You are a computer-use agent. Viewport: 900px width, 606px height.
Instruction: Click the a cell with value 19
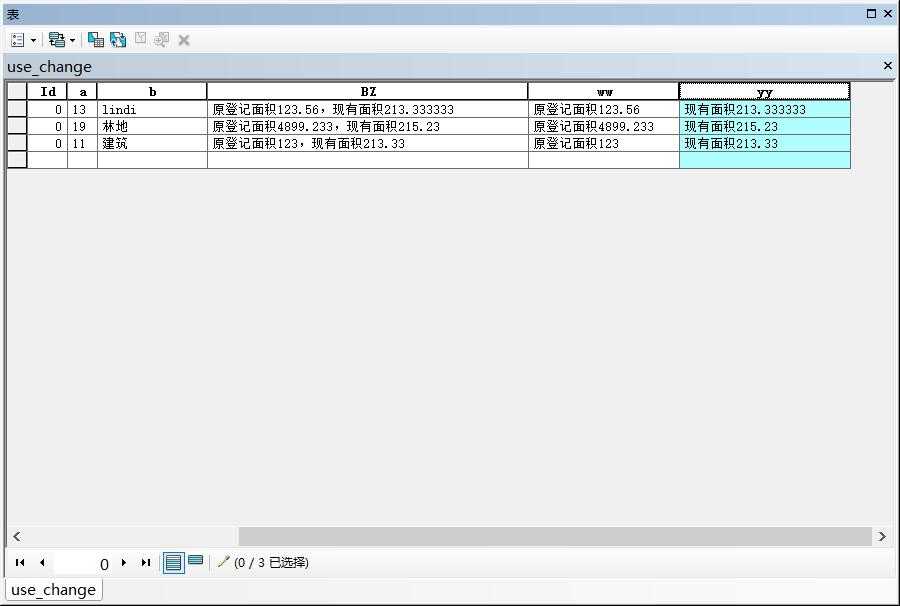point(83,126)
